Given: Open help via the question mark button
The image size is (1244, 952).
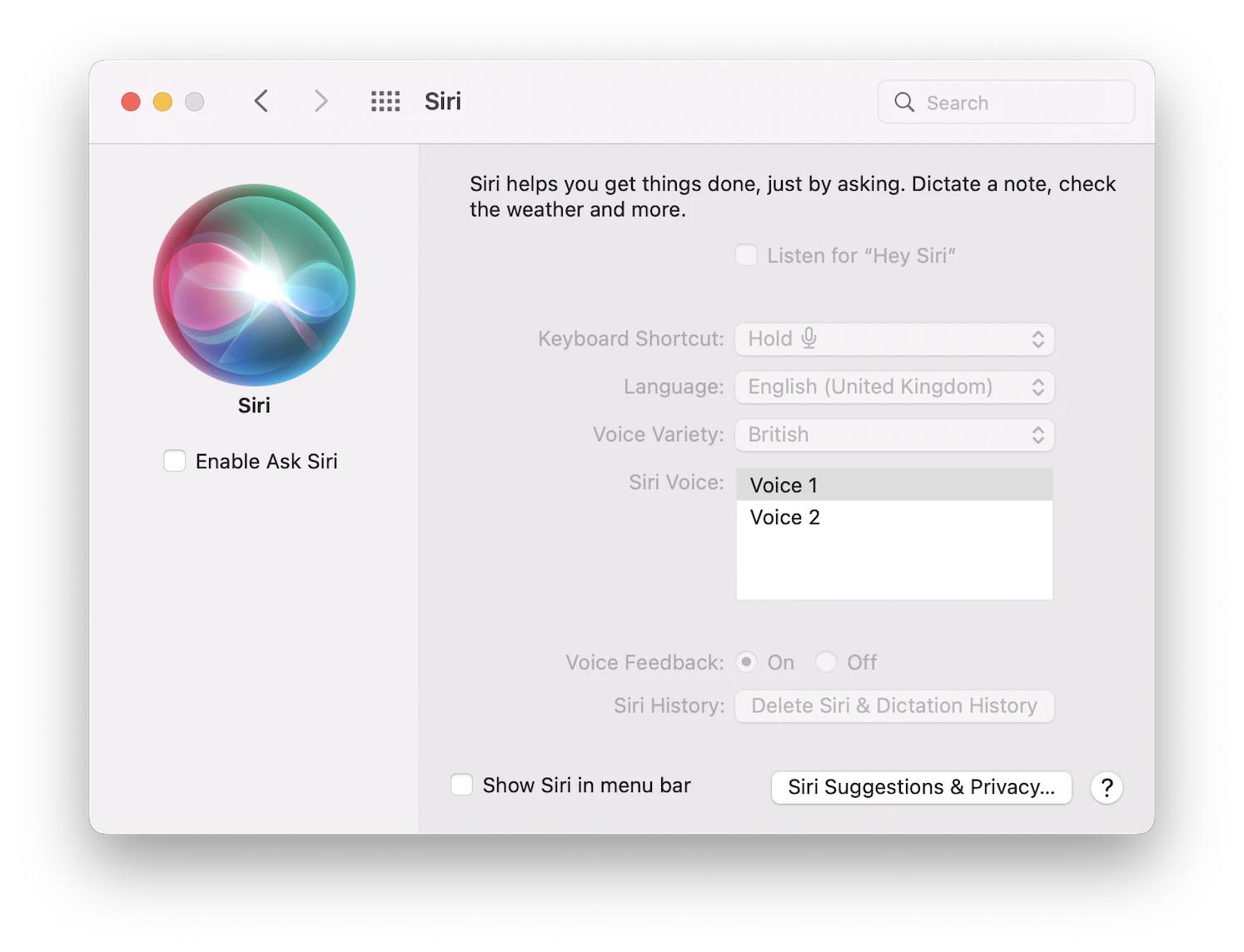Looking at the screenshot, I should [1106, 787].
